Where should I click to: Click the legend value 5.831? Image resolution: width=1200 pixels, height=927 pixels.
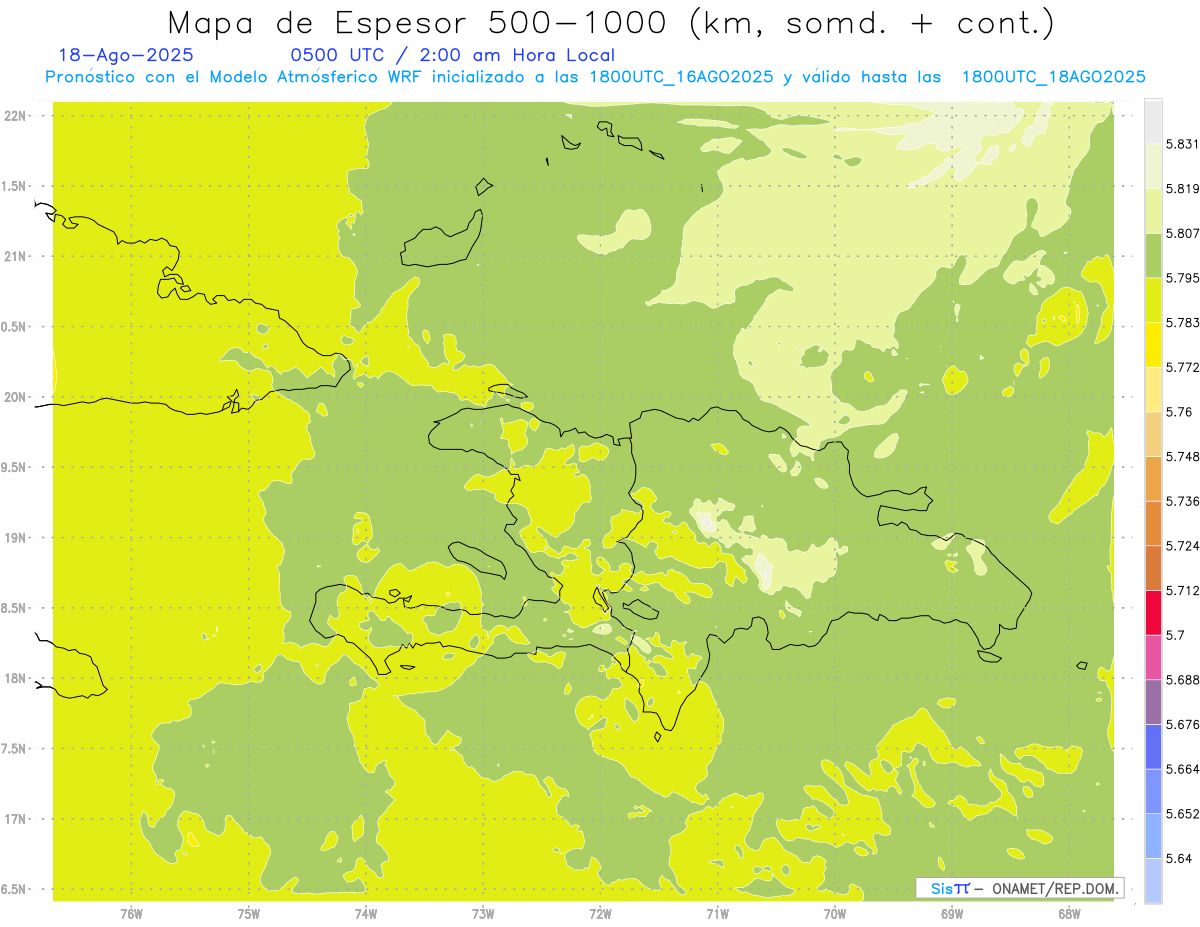click(x=1182, y=144)
